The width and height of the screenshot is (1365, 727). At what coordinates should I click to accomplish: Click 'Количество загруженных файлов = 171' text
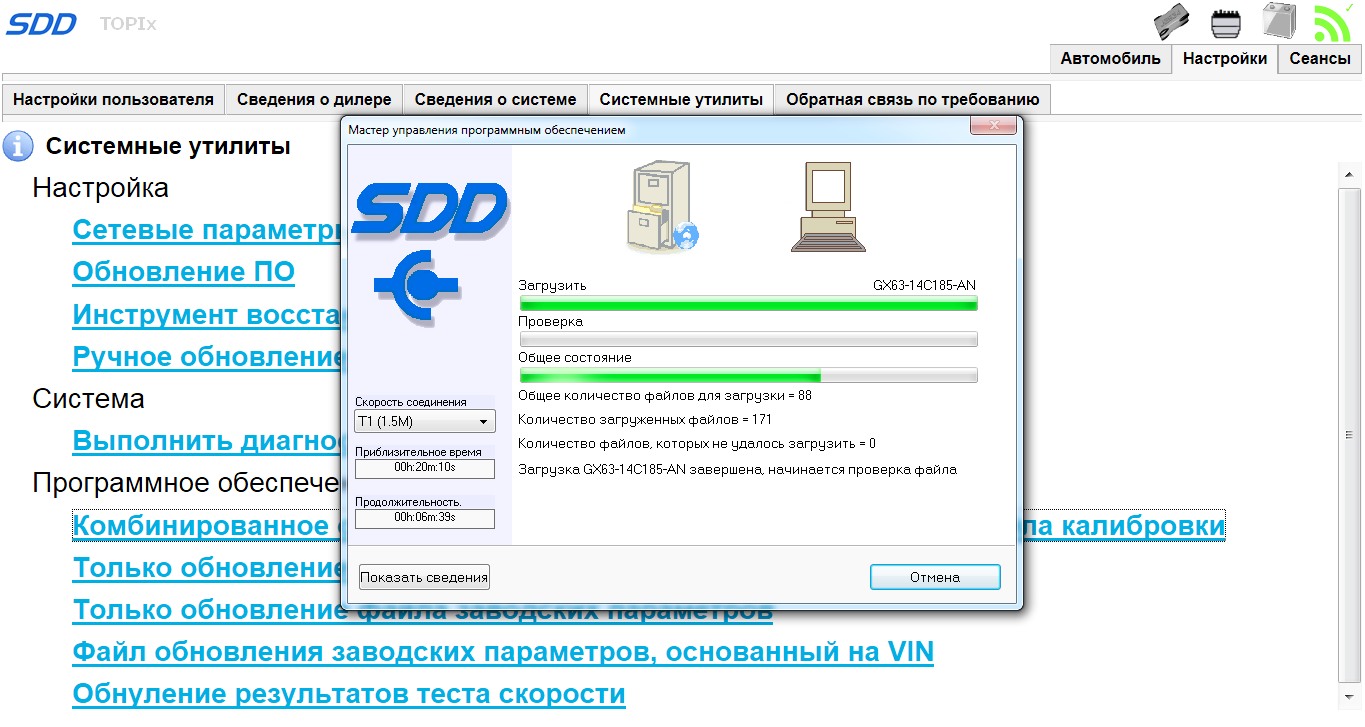[645, 419]
